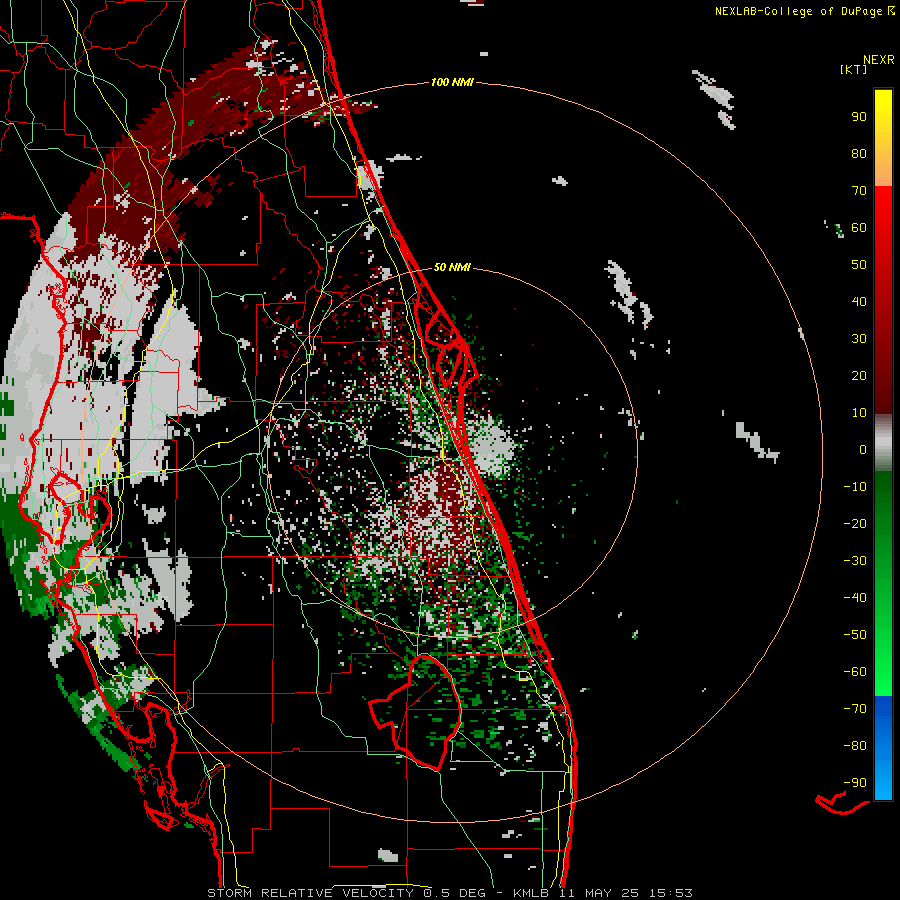Viewport: 900px width, 900px height.
Task: Click the [KT] units label
Action: coord(853,69)
